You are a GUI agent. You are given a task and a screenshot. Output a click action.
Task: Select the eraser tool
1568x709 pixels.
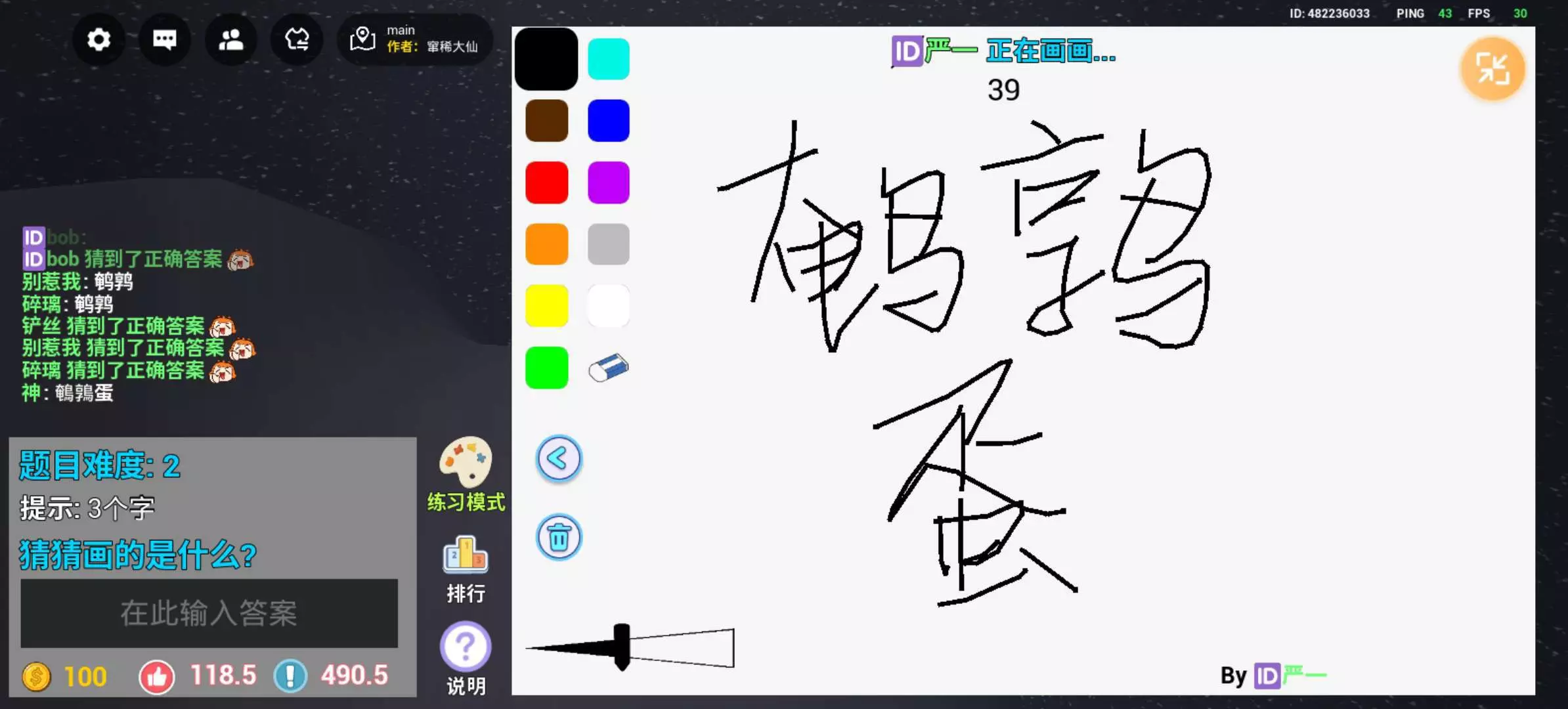click(x=608, y=368)
